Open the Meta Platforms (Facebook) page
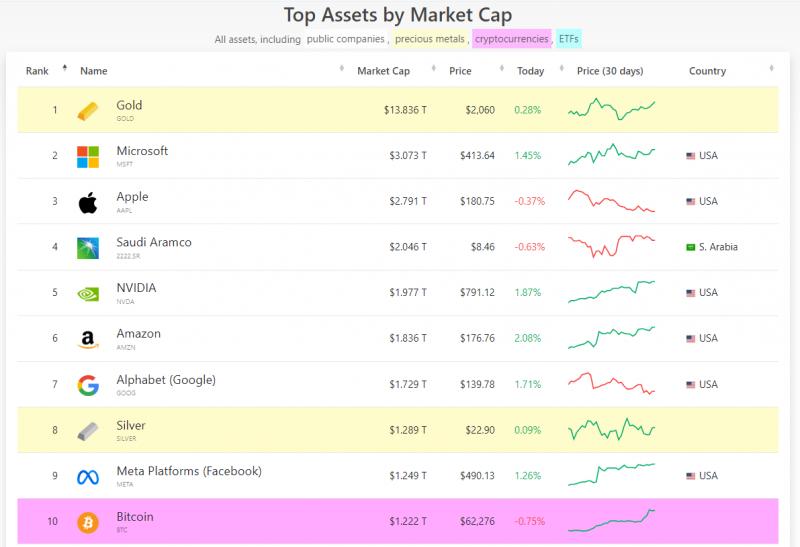This screenshot has height=547, width=800. pyautogui.click(x=189, y=471)
